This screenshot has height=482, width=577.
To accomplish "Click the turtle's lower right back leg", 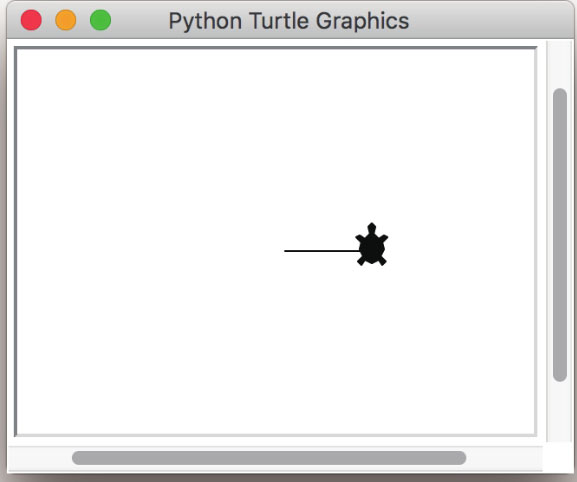I will [x=382, y=261].
